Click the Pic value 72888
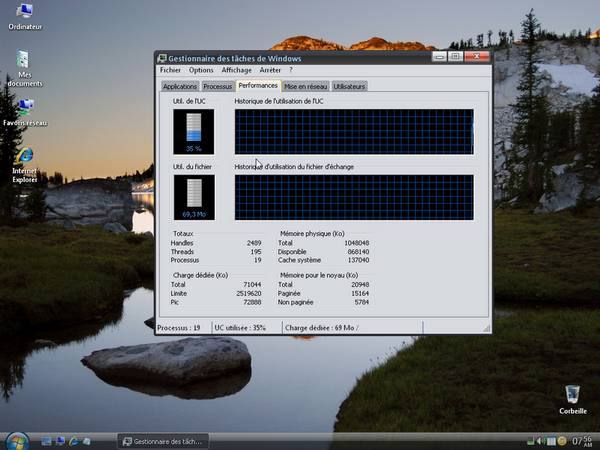 [x=252, y=302]
